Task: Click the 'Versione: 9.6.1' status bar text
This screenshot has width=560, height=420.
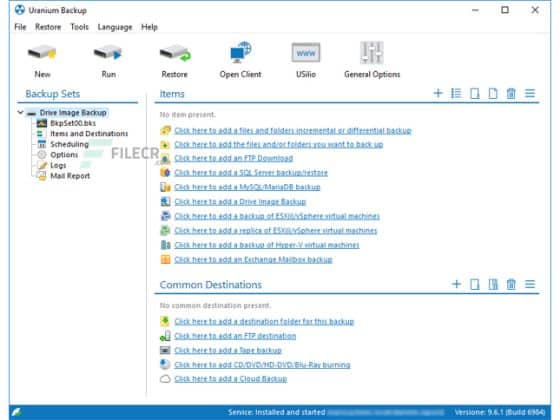Action: pos(500,412)
